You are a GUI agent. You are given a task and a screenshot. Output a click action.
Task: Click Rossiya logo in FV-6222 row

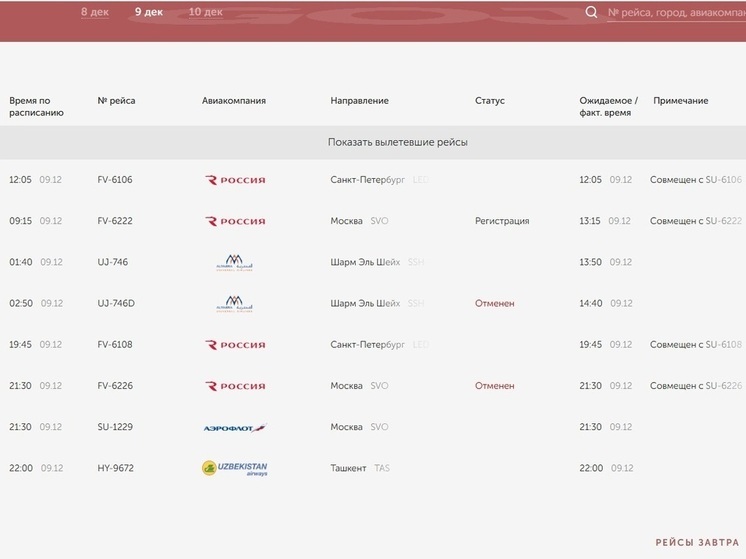pyautogui.click(x=235, y=221)
